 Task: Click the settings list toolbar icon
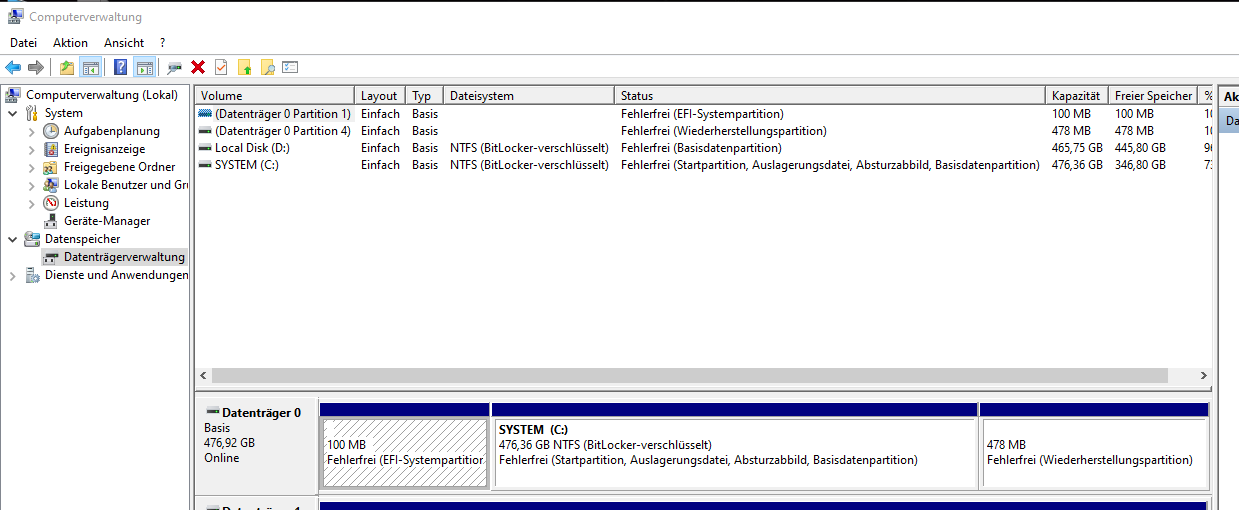click(290, 67)
